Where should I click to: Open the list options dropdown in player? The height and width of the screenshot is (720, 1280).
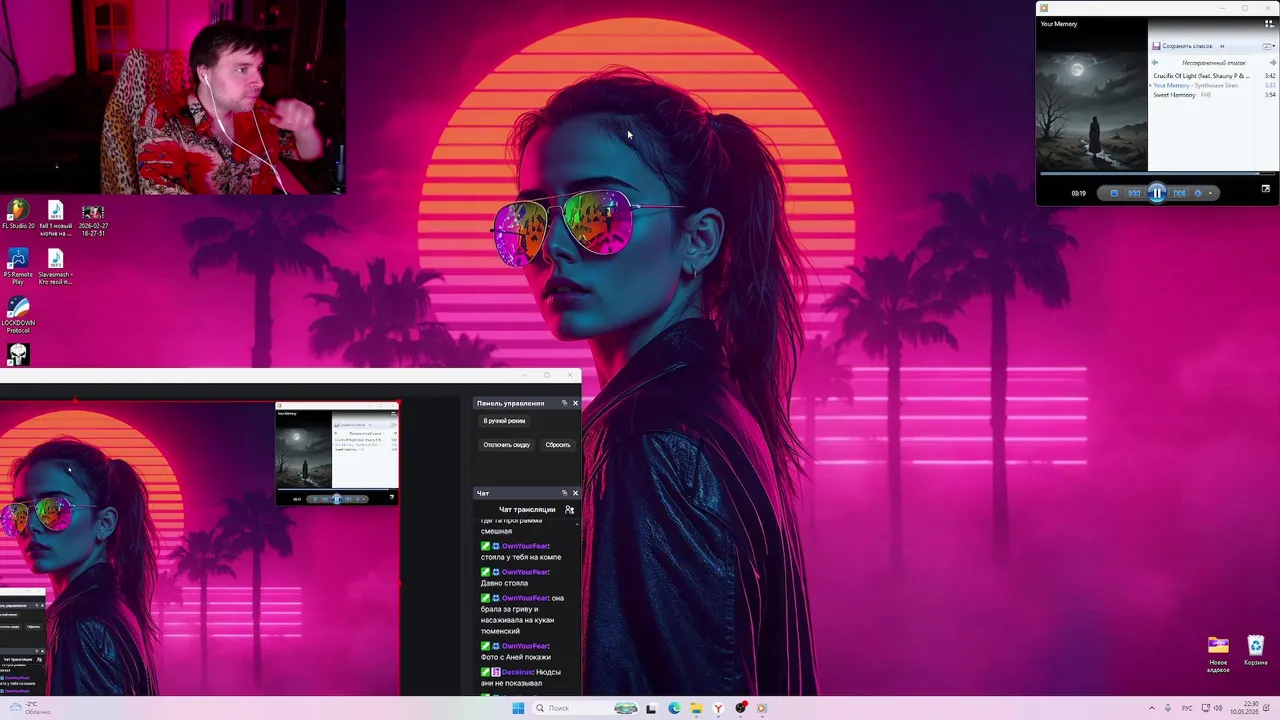click(1269, 46)
